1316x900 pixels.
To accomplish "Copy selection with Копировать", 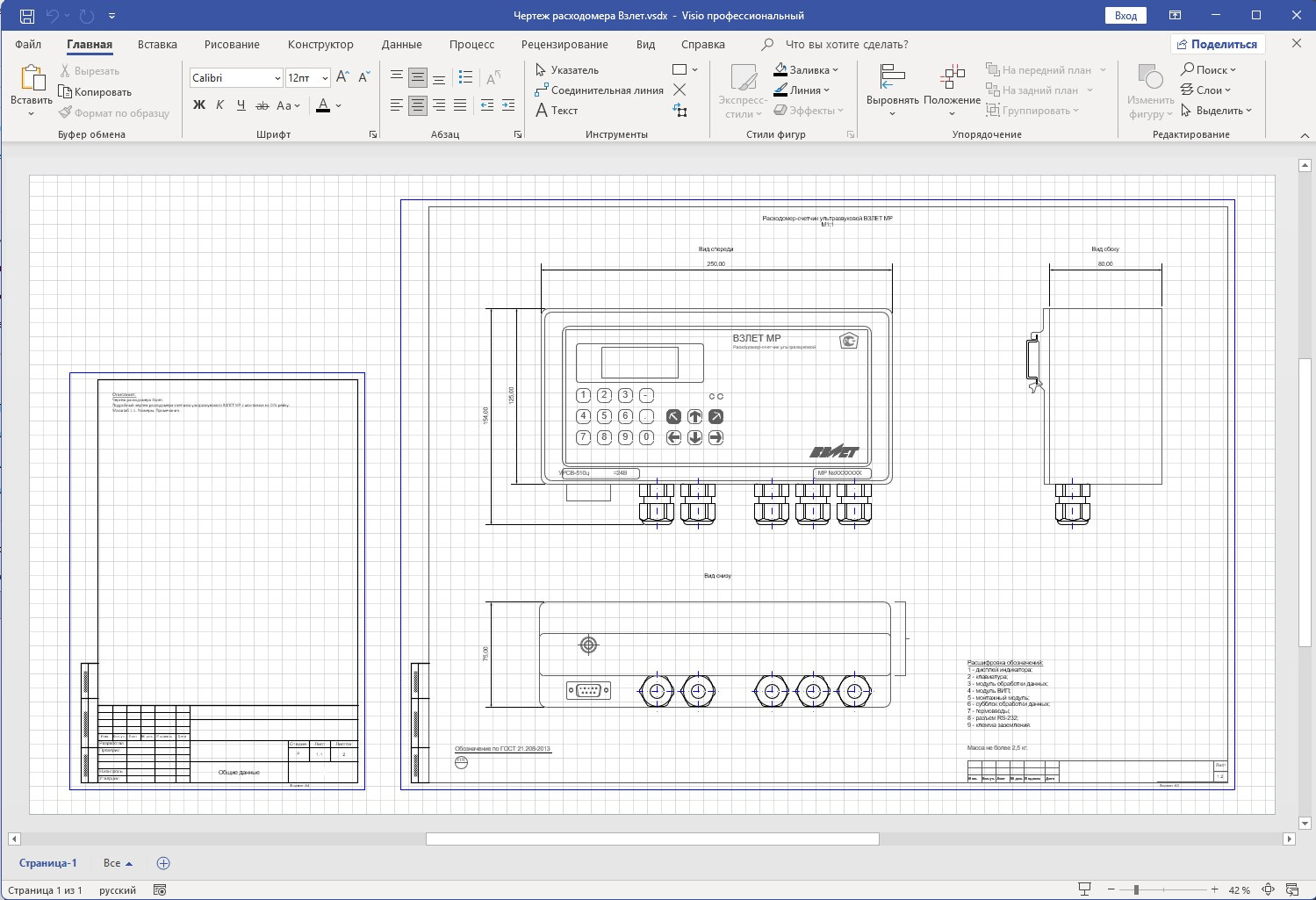I will (95, 92).
